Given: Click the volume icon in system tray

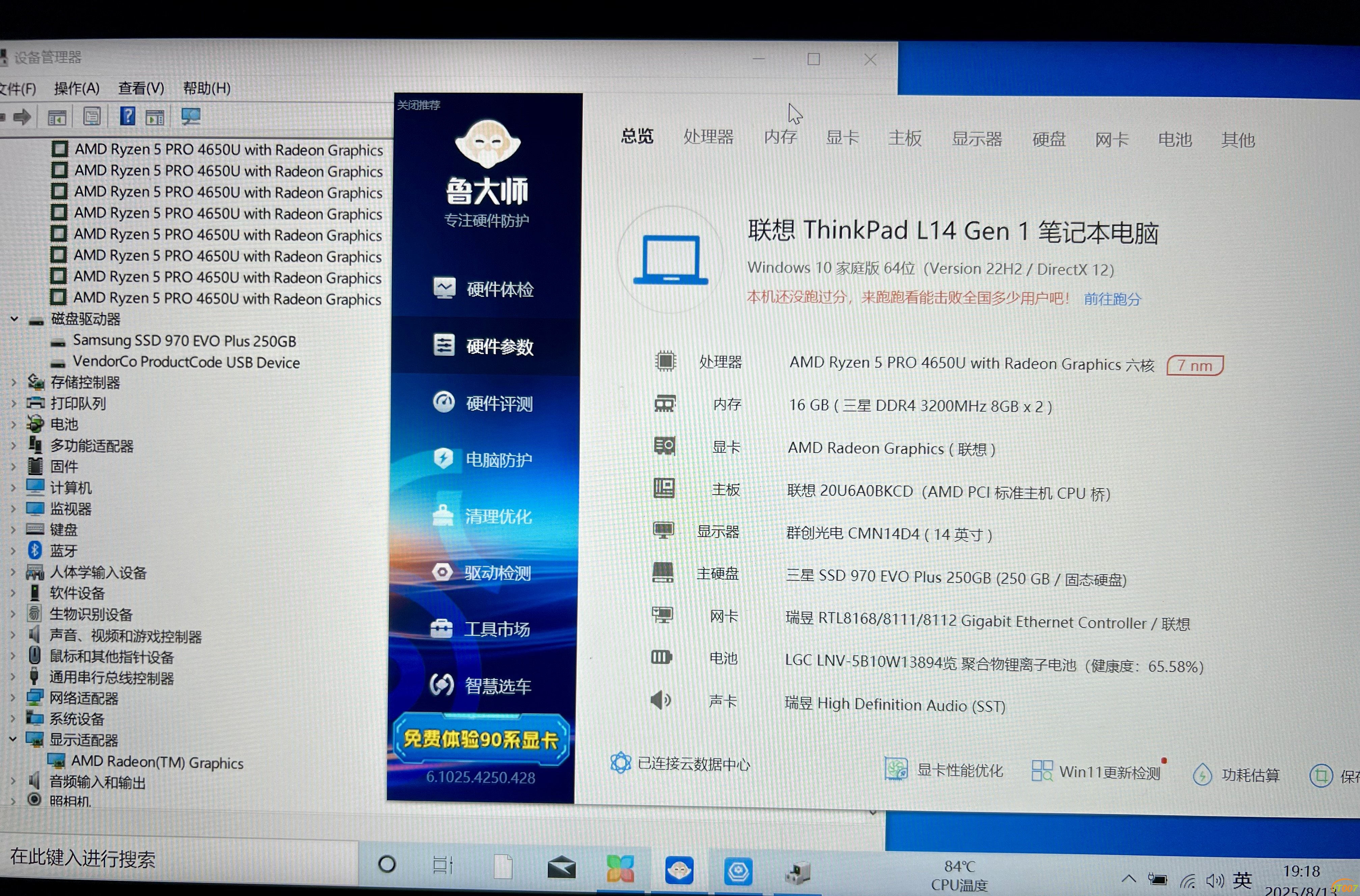Looking at the screenshot, I should pos(1214,881).
